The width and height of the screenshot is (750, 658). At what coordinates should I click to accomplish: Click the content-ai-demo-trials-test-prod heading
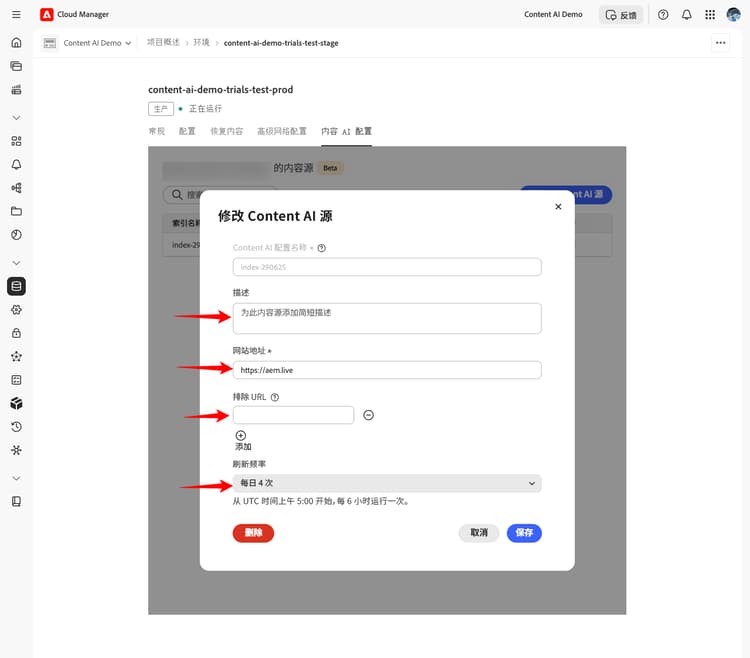click(221, 90)
